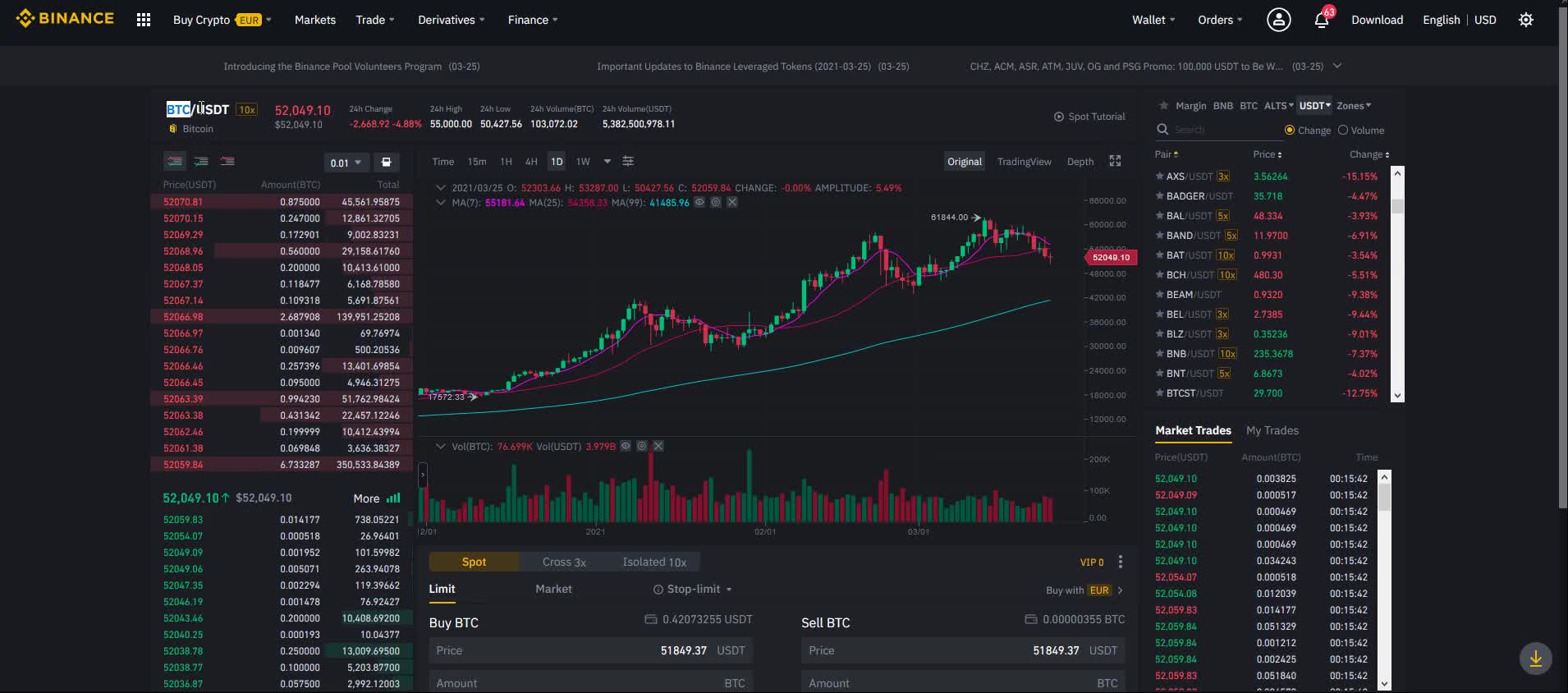The height and width of the screenshot is (693, 1568).
Task: Open Binance Pool Volunteers Program announcement
Action: coord(351,66)
